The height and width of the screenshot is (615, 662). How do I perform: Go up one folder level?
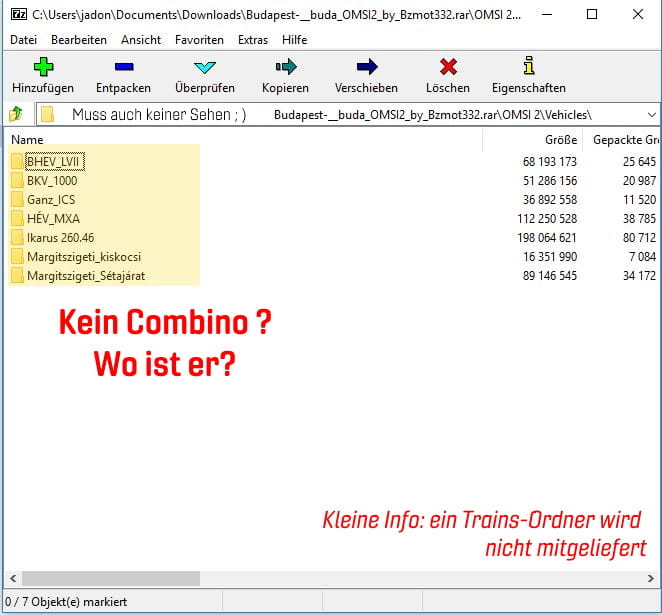(16, 114)
